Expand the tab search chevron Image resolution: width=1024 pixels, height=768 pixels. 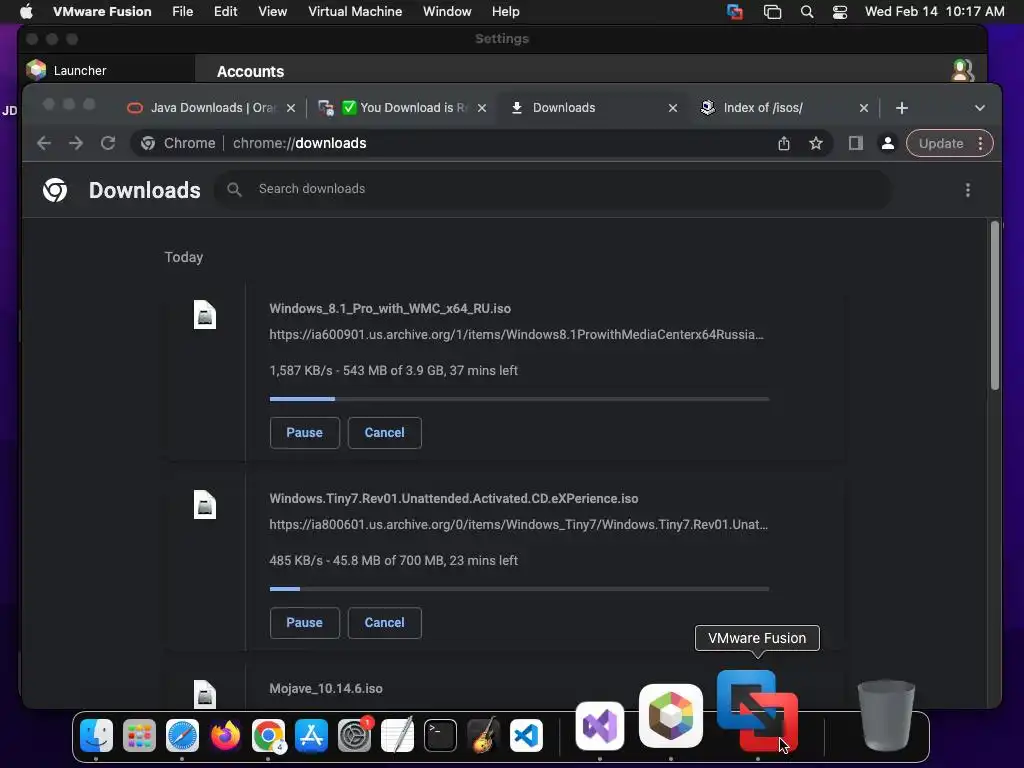coord(980,108)
